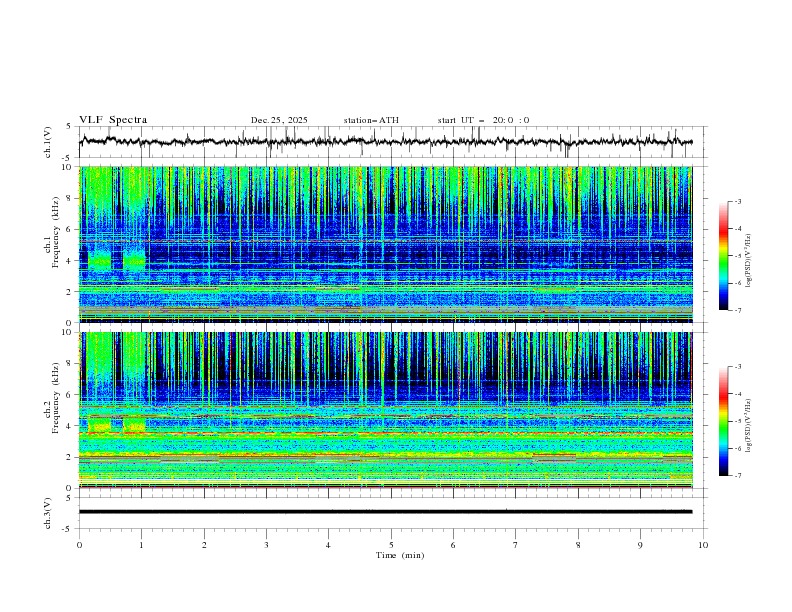Image resolution: width=792 pixels, height=612 pixels.
Task: Click the "VLF Spectra" title text
Action: [x=113, y=120]
